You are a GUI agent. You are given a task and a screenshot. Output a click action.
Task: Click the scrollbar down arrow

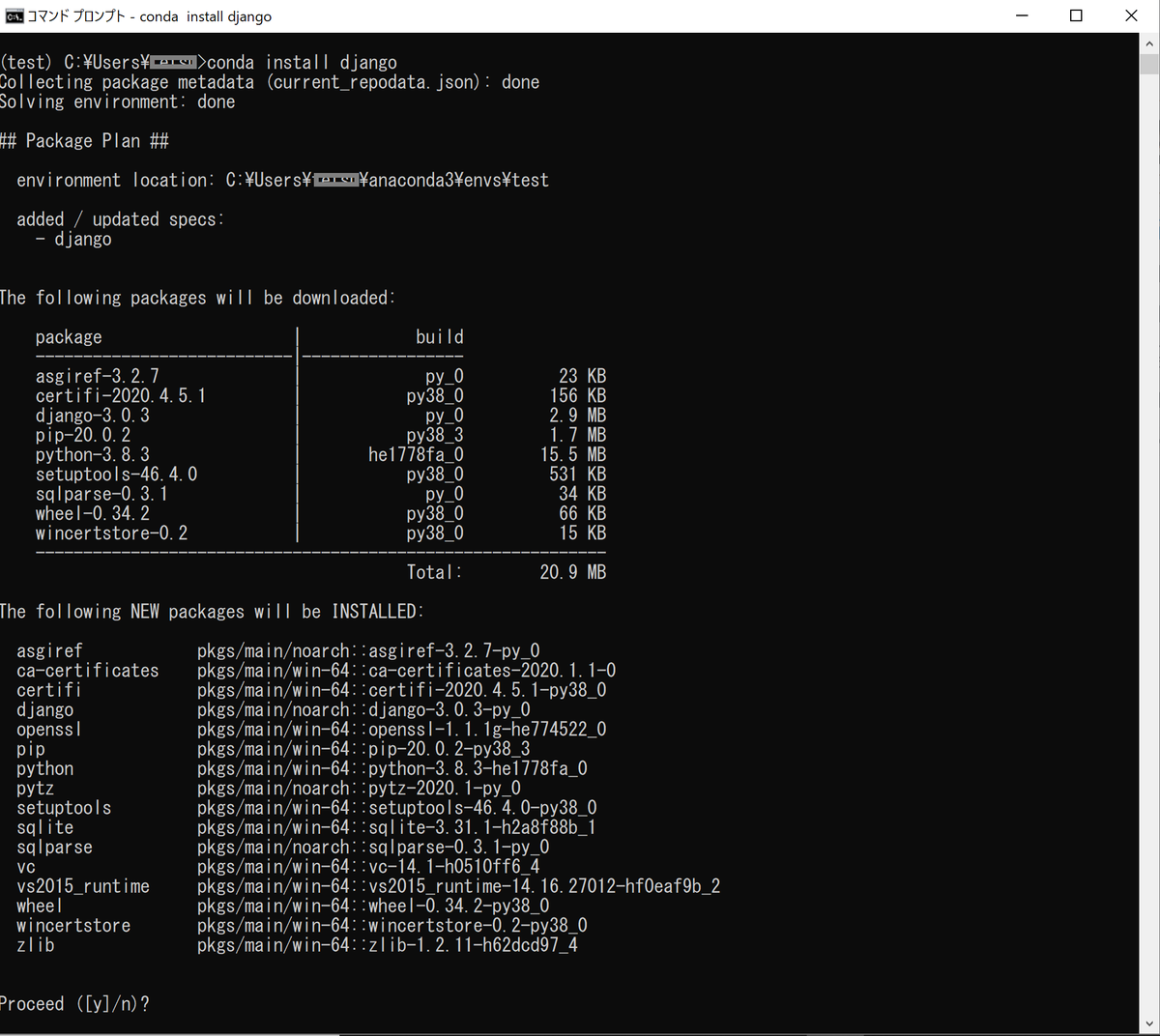1149,1023
